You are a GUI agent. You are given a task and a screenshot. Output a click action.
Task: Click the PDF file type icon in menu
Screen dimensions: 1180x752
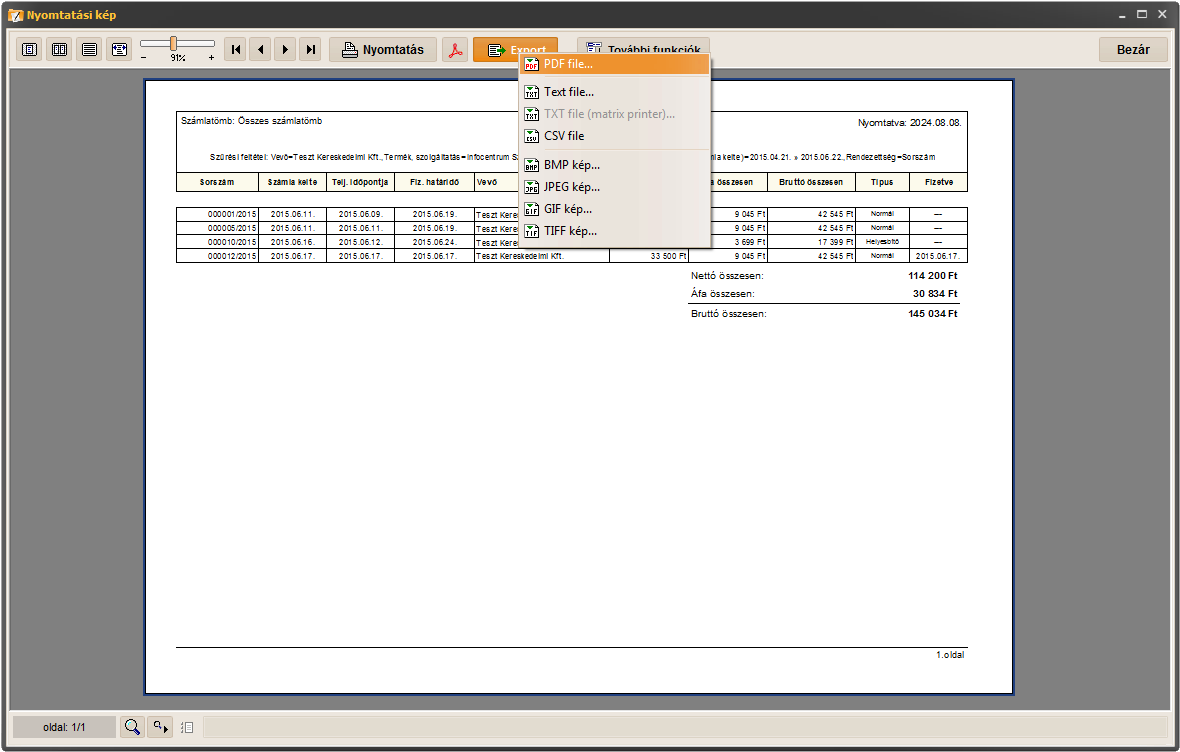click(x=531, y=64)
